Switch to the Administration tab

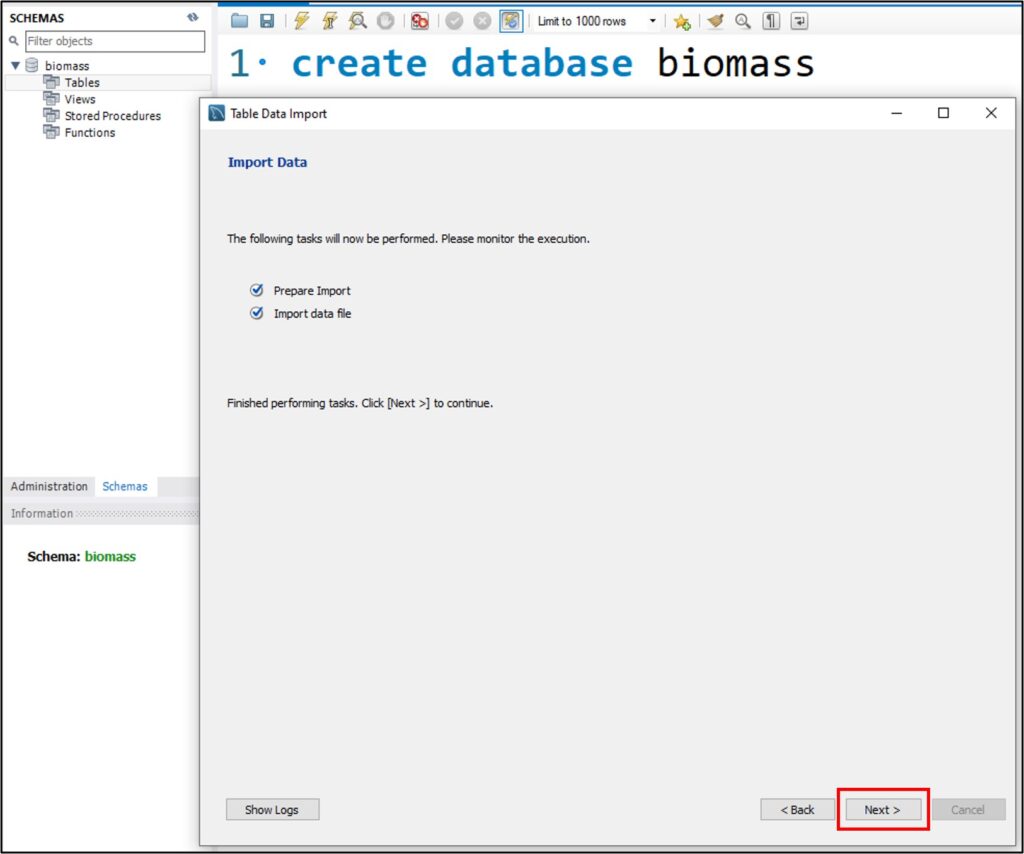point(49,487)
